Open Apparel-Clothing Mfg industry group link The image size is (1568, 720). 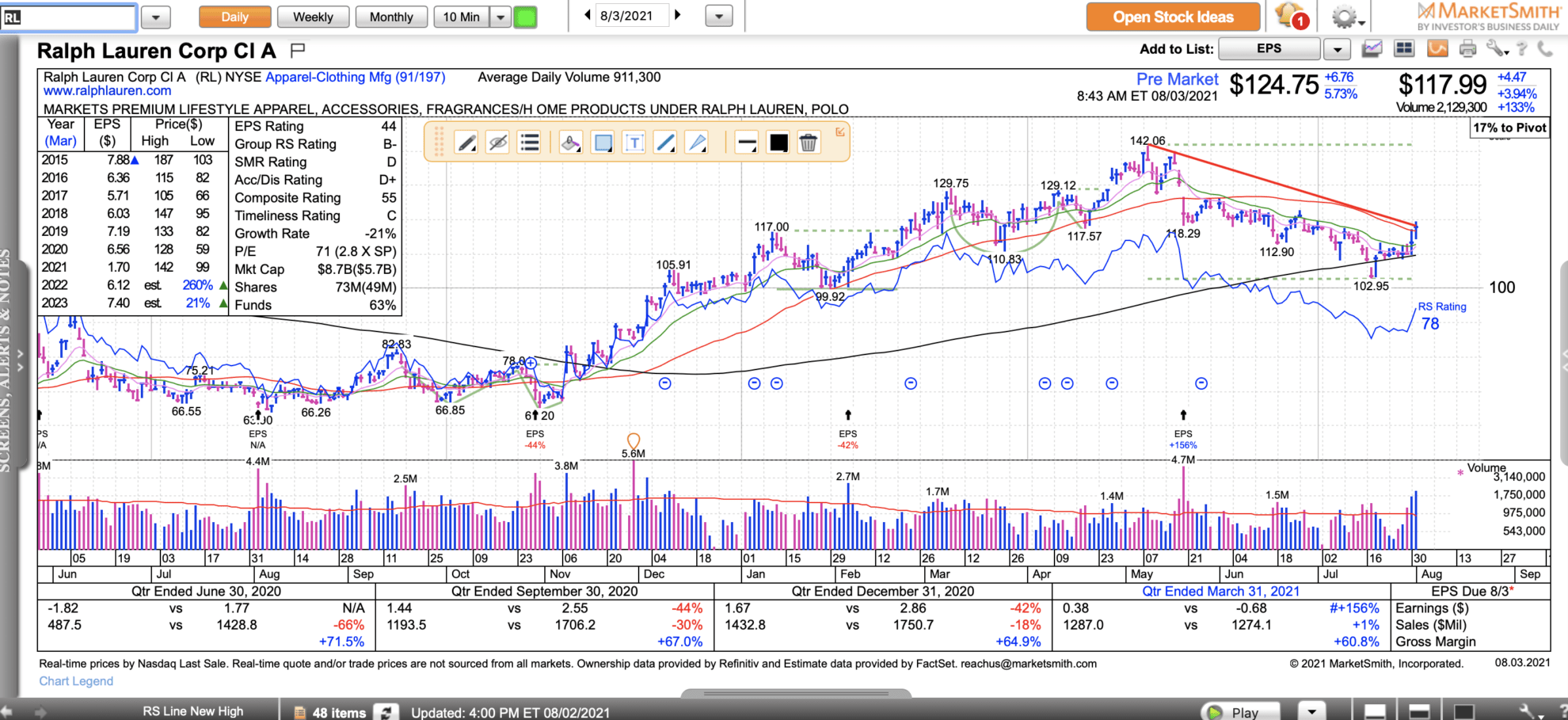point(355,78)
